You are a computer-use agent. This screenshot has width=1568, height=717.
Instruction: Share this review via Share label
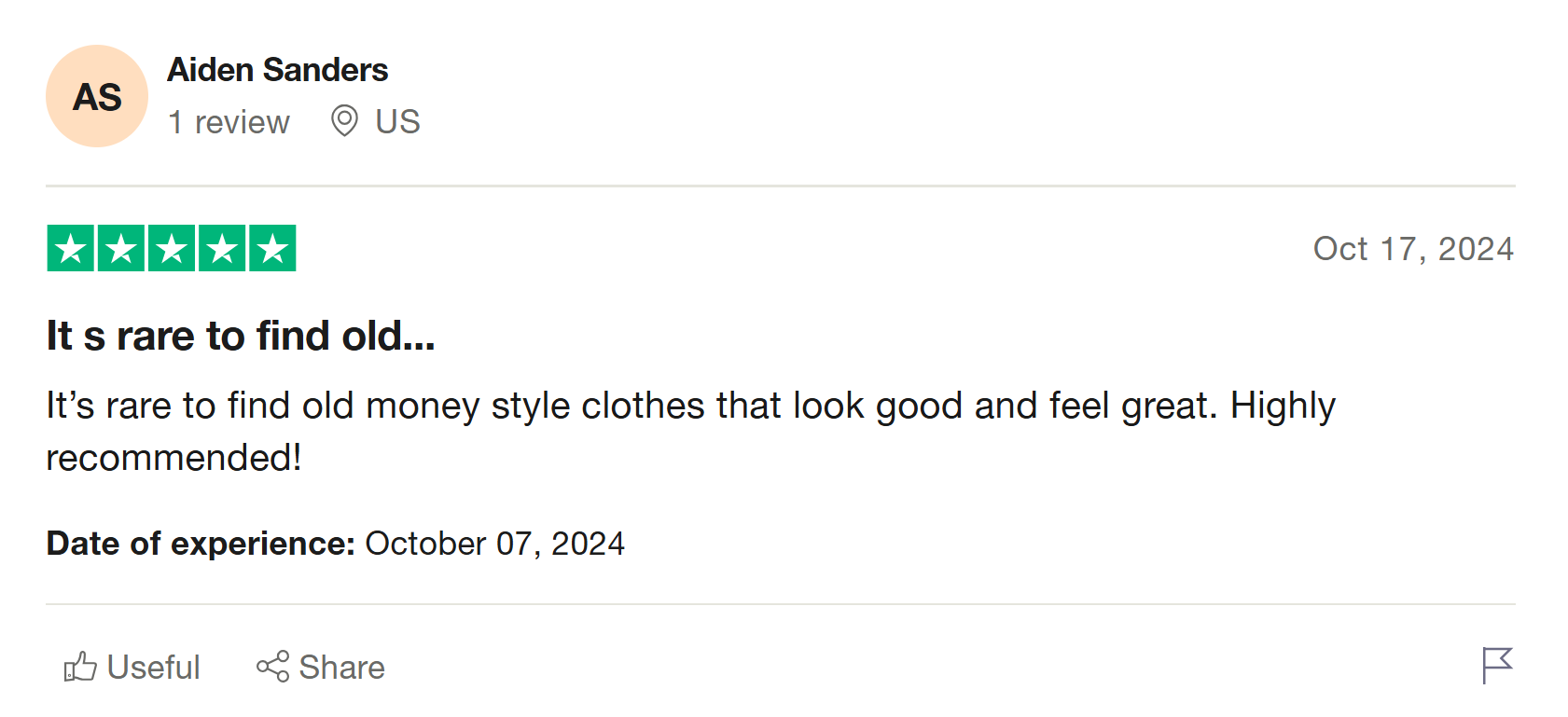click(x=341, y=668)
